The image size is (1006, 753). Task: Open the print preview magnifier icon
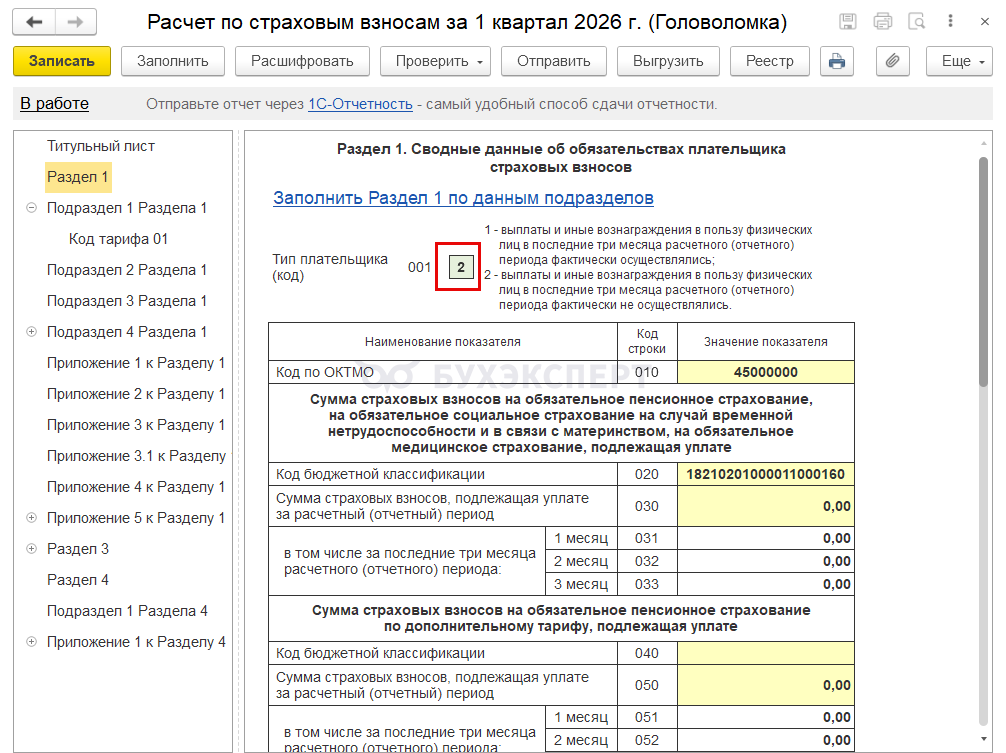(915, 22)
